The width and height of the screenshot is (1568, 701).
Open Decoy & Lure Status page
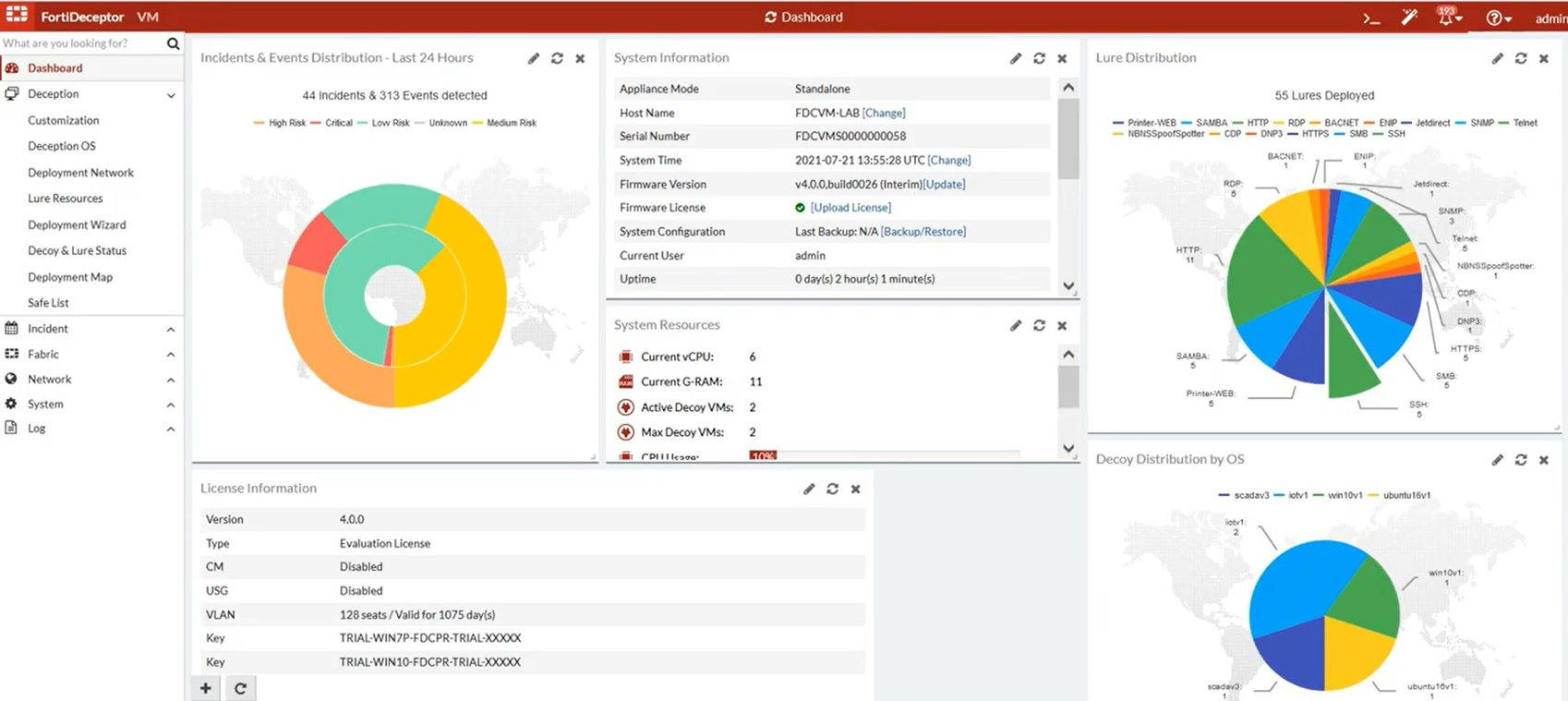click(77, 250)
